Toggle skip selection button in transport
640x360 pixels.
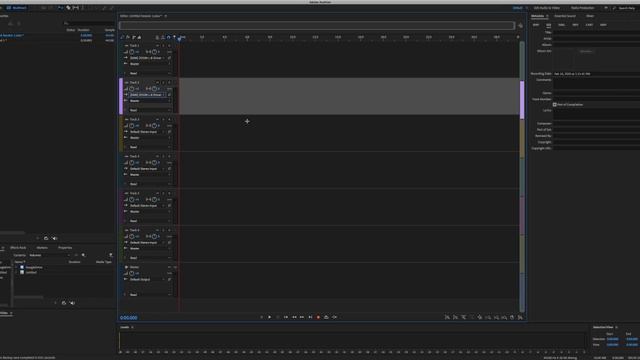[335, 317]
